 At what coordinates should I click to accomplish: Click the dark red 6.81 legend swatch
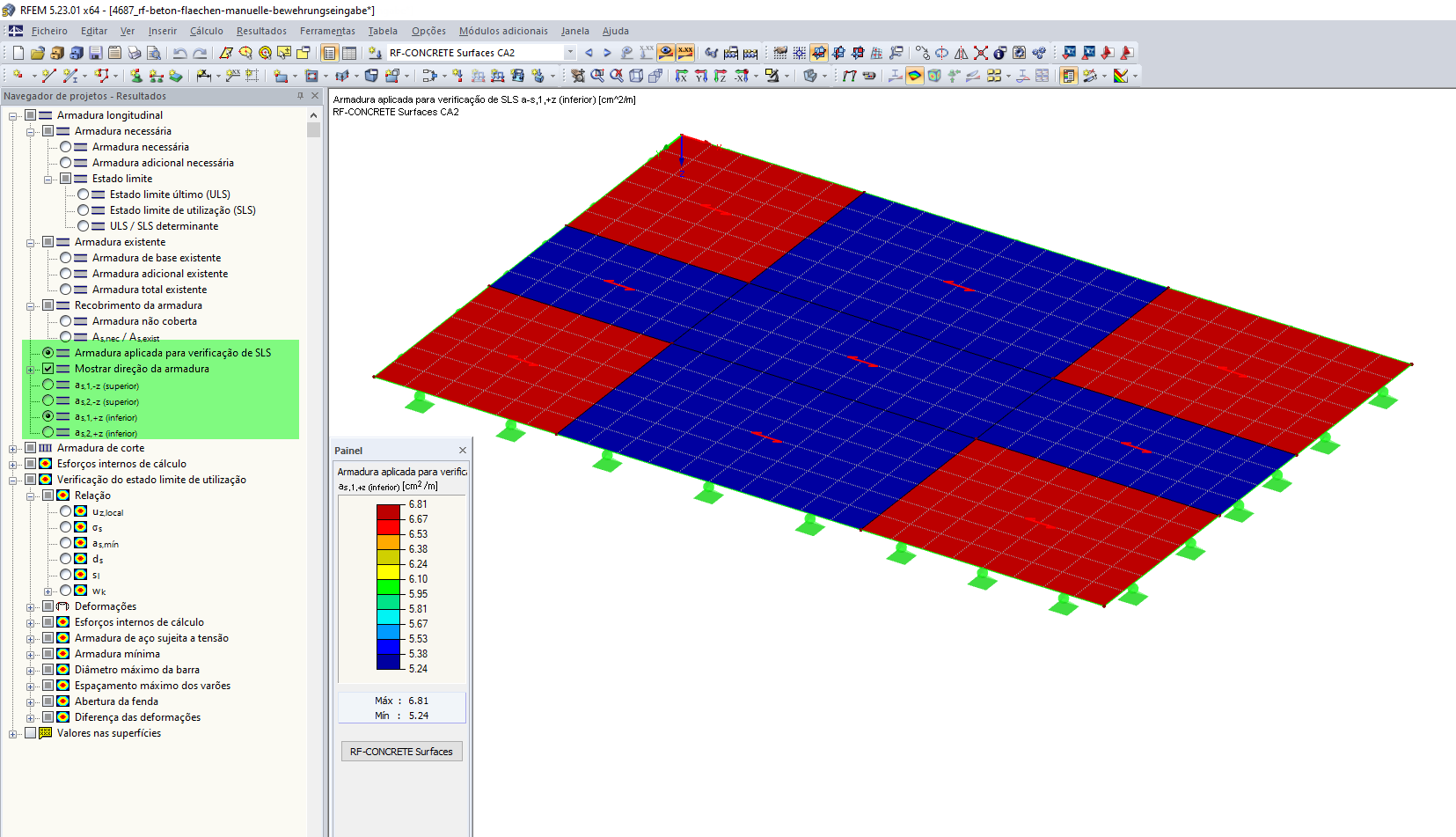389,512
